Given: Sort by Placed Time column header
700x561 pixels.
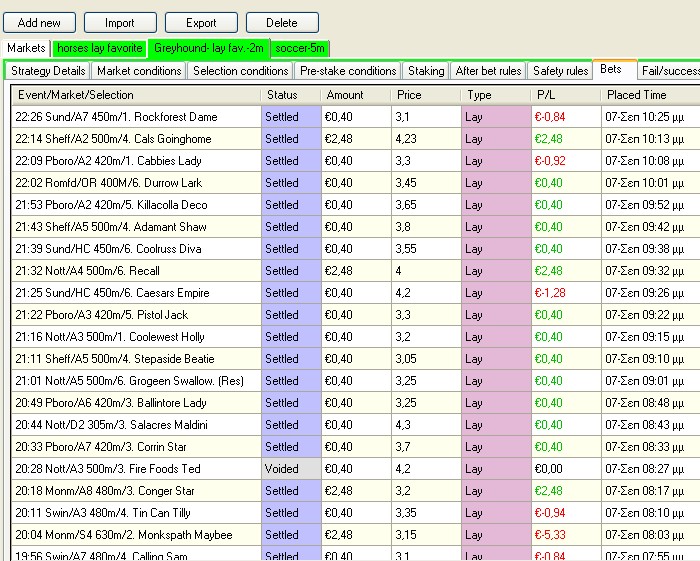Looking at the screenshot, I should coord(650,95).
